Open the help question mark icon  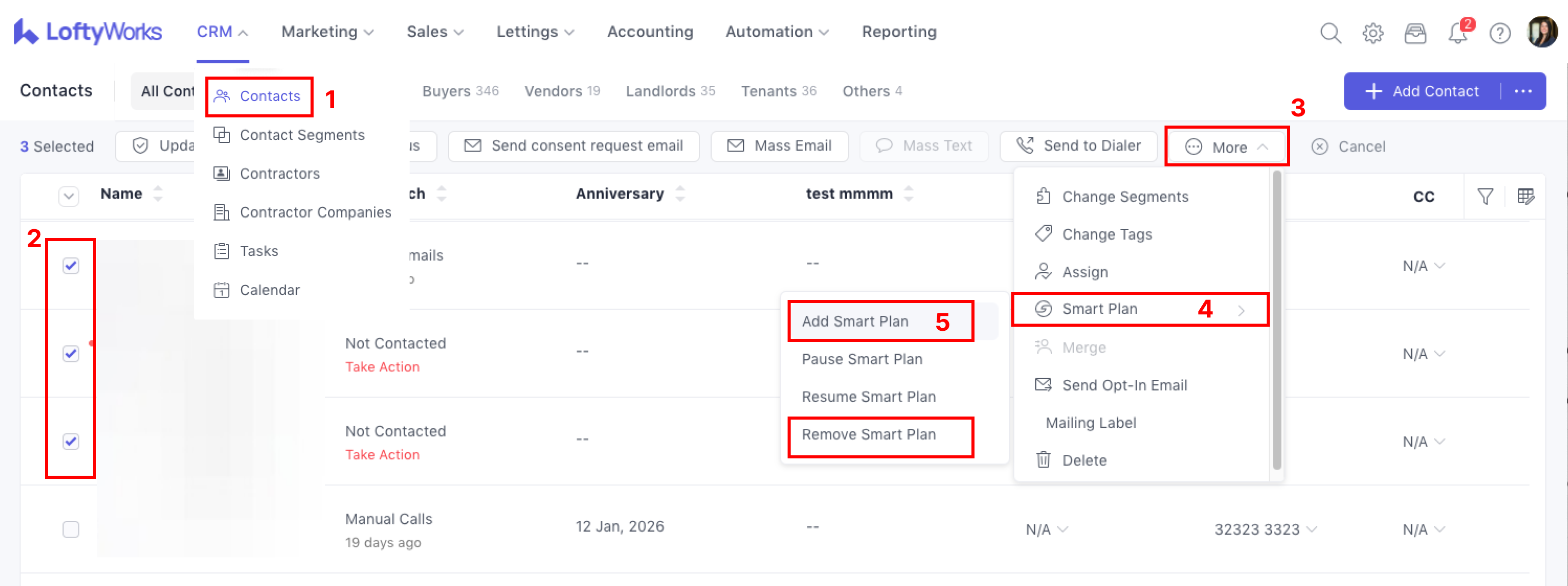(x=1500, y=32)
